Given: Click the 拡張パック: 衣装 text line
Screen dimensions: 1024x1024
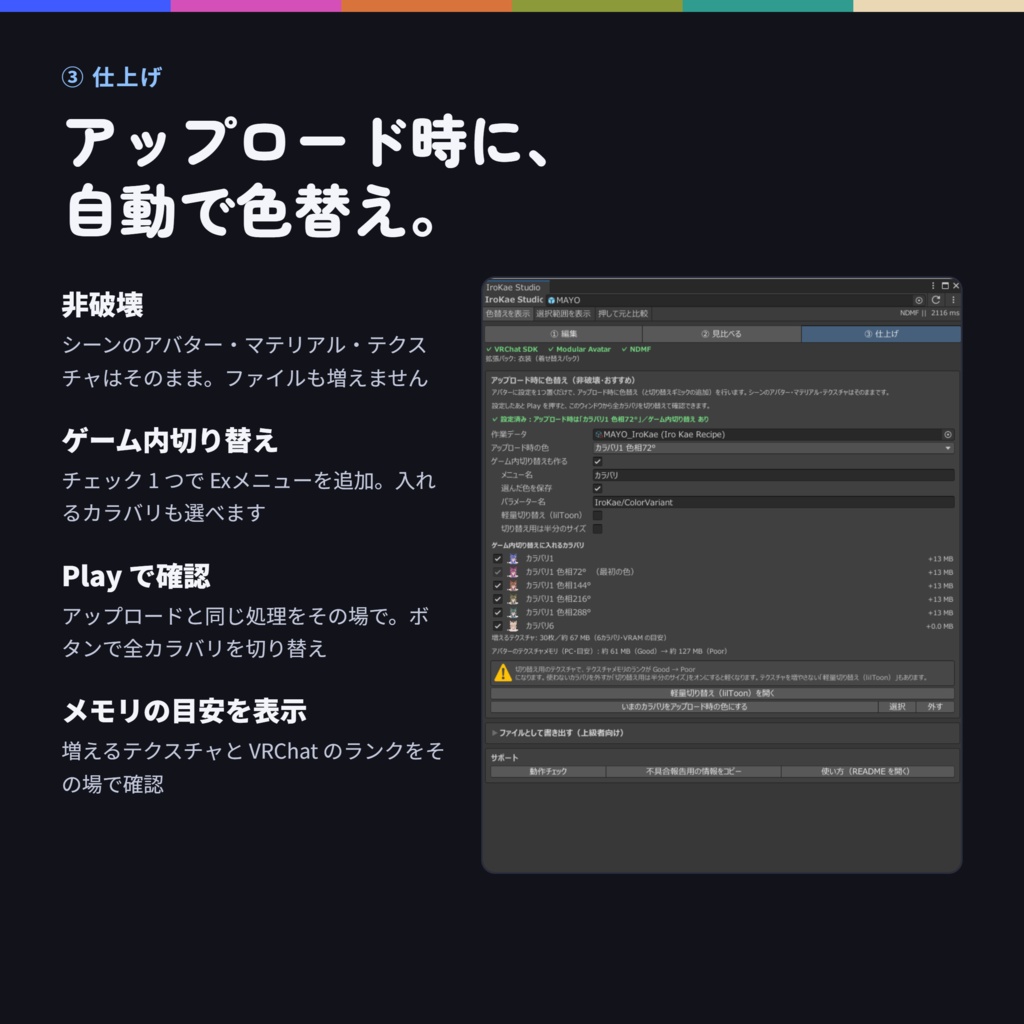Looking at the screenshot, I should click(532, 359).
